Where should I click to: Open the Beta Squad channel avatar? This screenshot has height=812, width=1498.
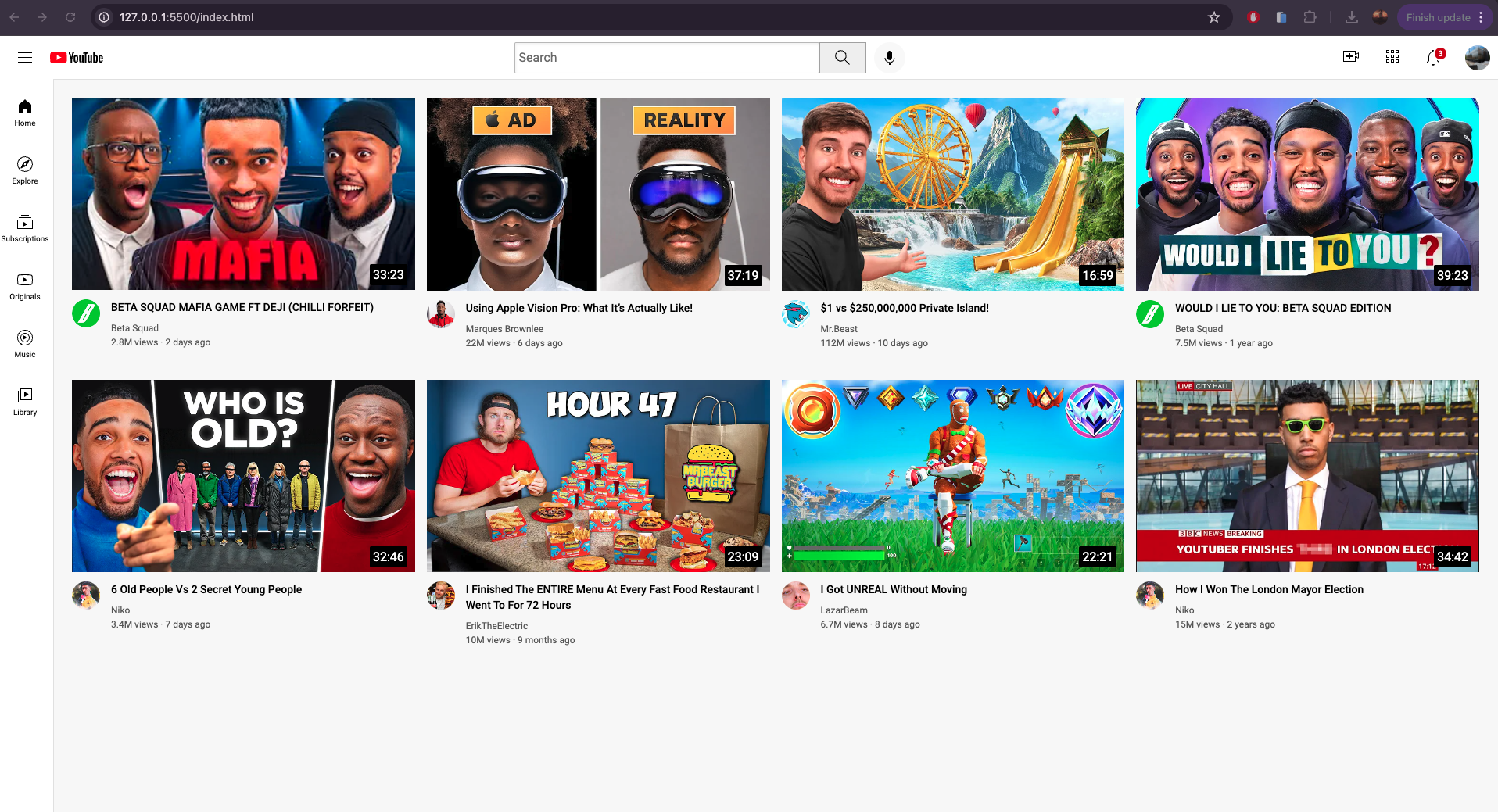point(86,314)
